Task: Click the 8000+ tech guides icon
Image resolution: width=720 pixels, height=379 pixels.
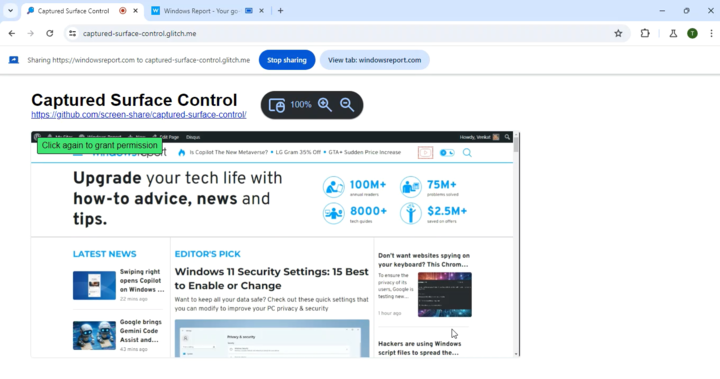Action: 333,214
